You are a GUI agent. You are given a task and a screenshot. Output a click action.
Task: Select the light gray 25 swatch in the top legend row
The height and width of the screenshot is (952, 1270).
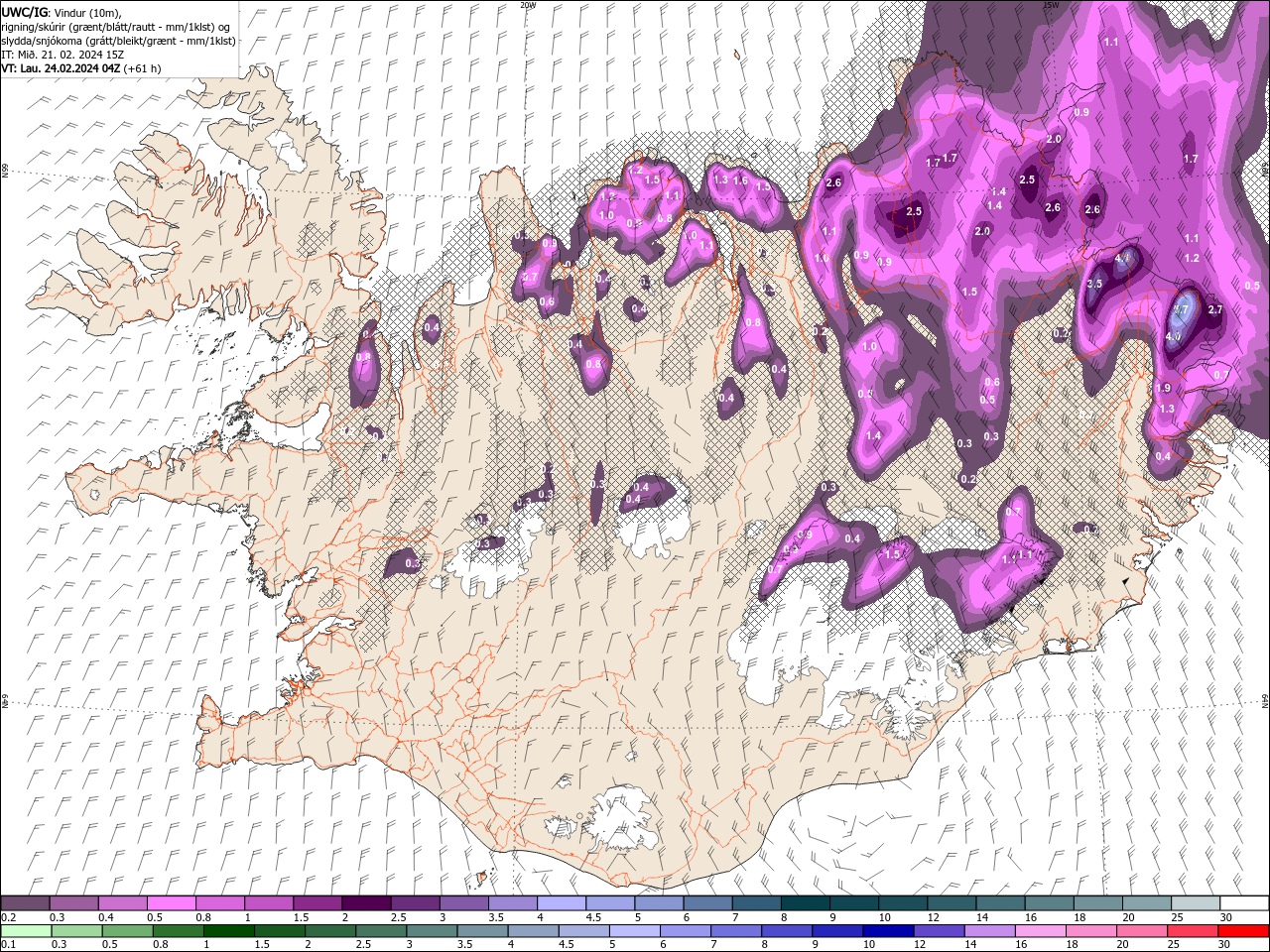click(1196, 903)
